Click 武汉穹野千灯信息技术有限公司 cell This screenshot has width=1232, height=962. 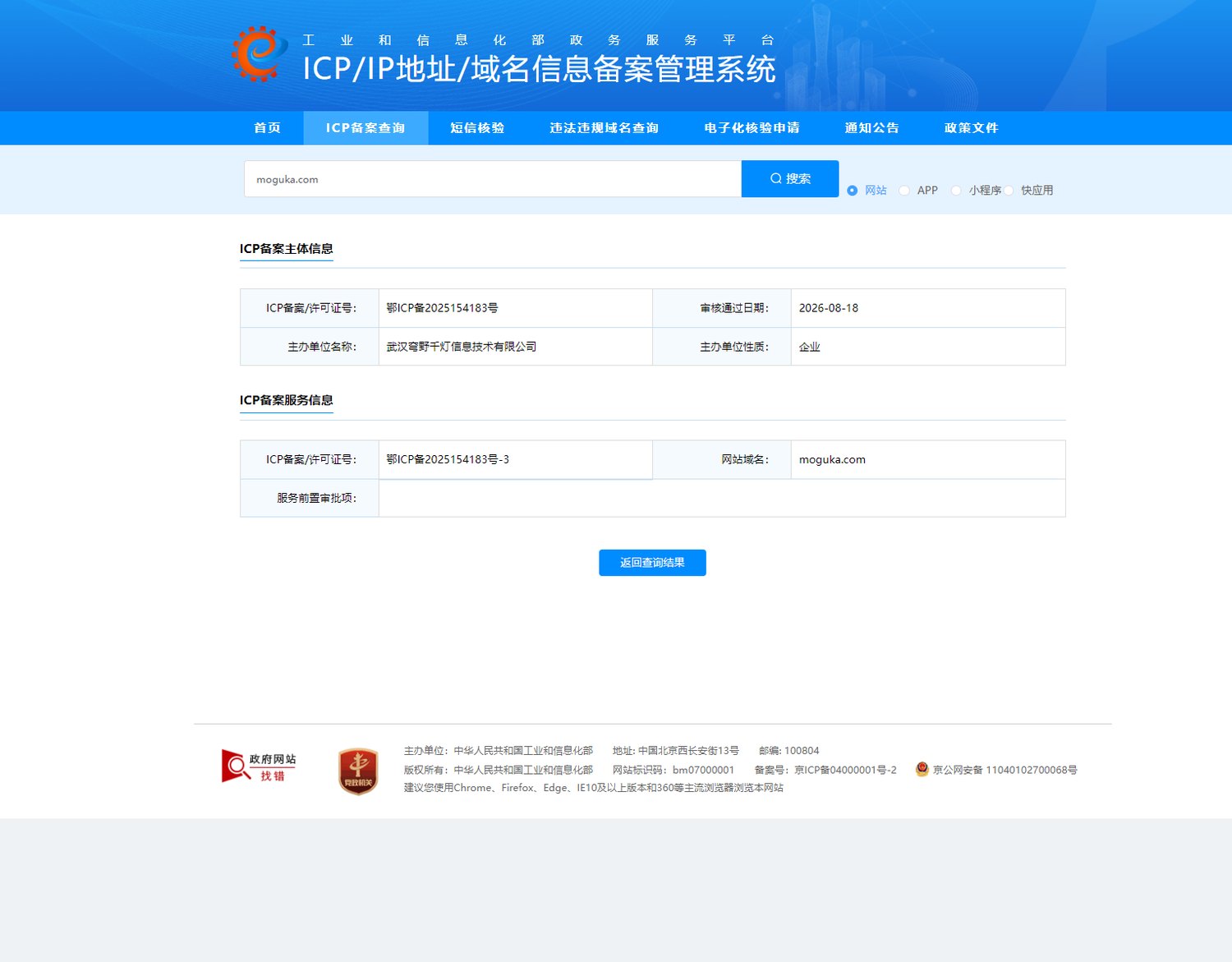[515, 347]
